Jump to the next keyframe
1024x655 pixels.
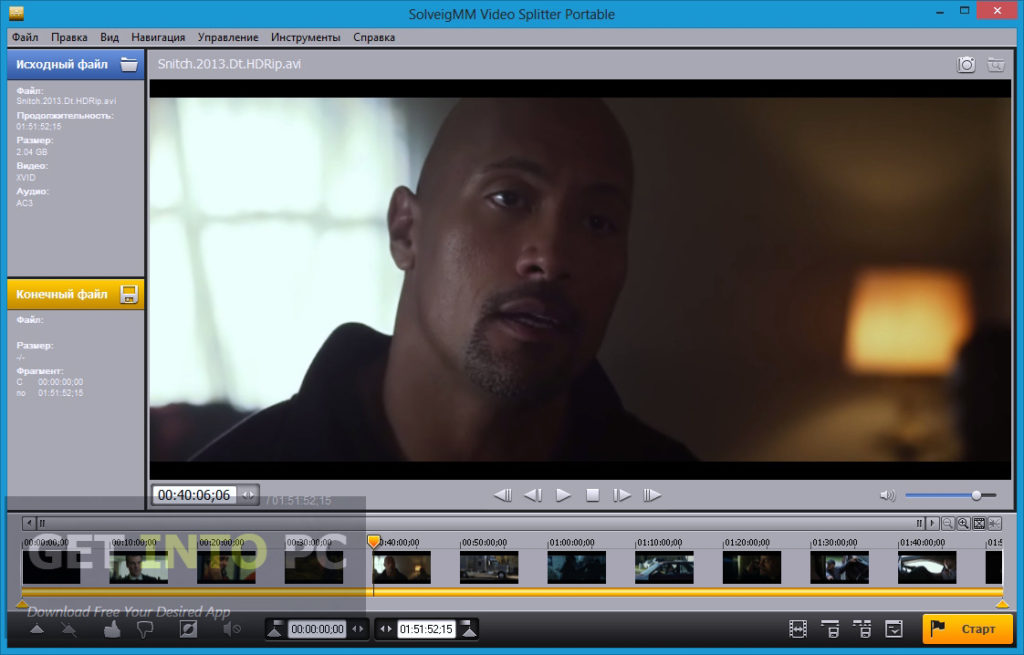click(x=652, y=495)
